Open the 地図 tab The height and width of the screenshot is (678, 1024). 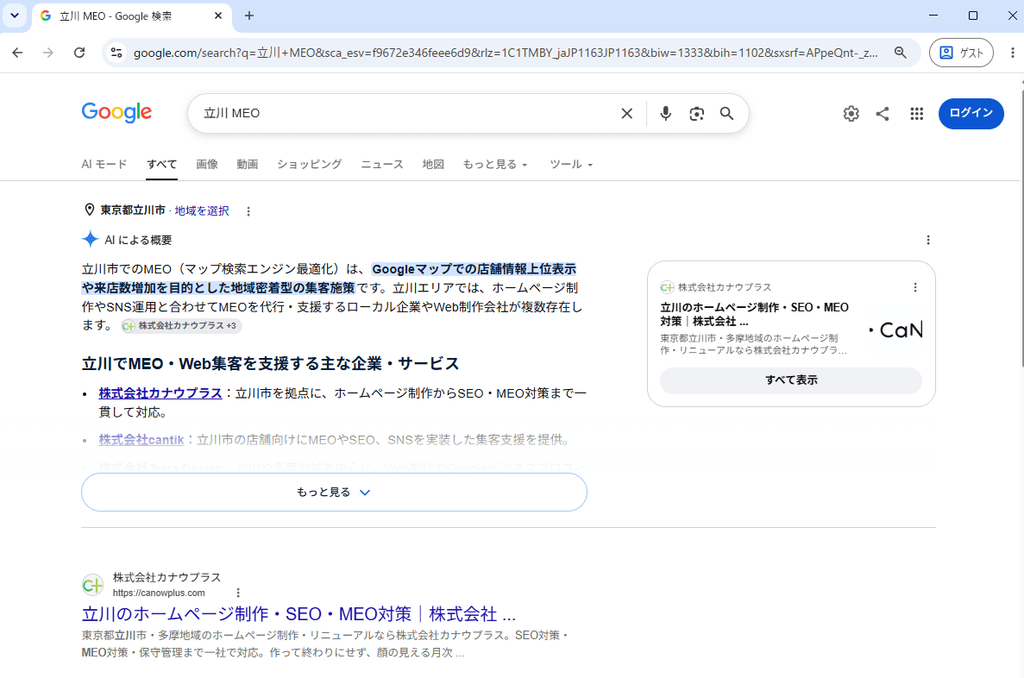pyautogui.click(x=433, y=164)
